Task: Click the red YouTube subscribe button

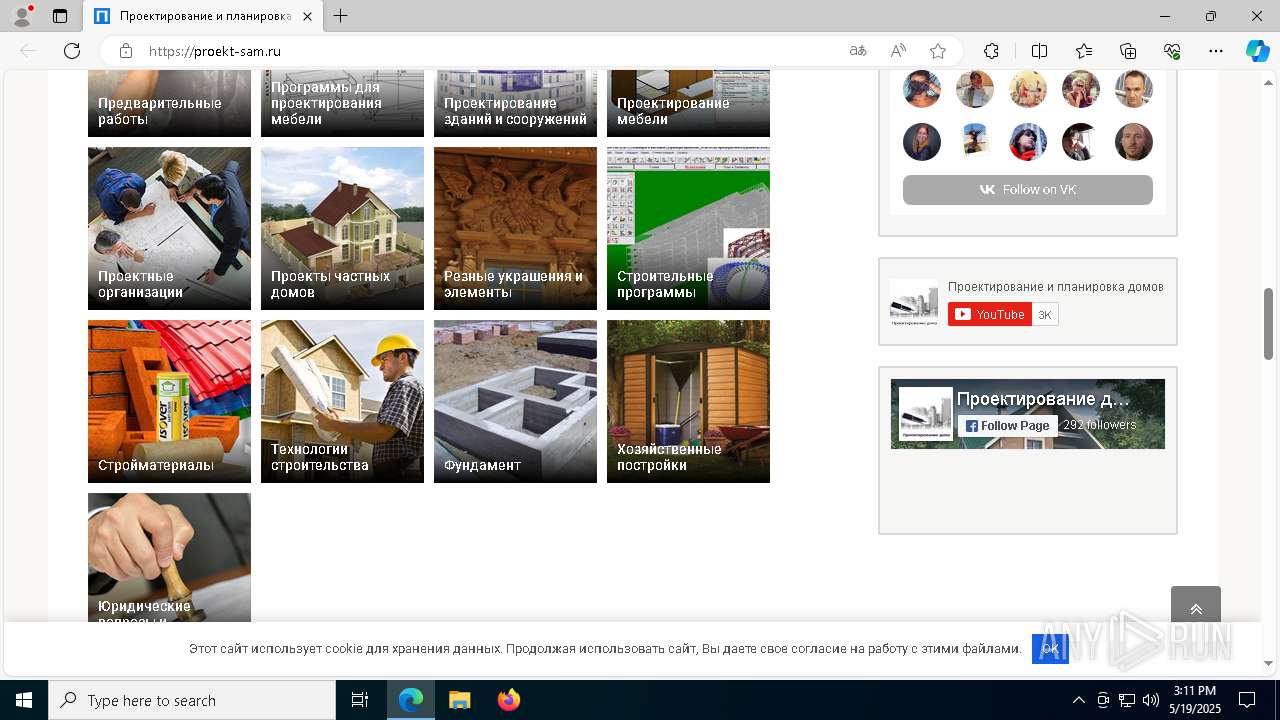Action: [x=989, y=315]
